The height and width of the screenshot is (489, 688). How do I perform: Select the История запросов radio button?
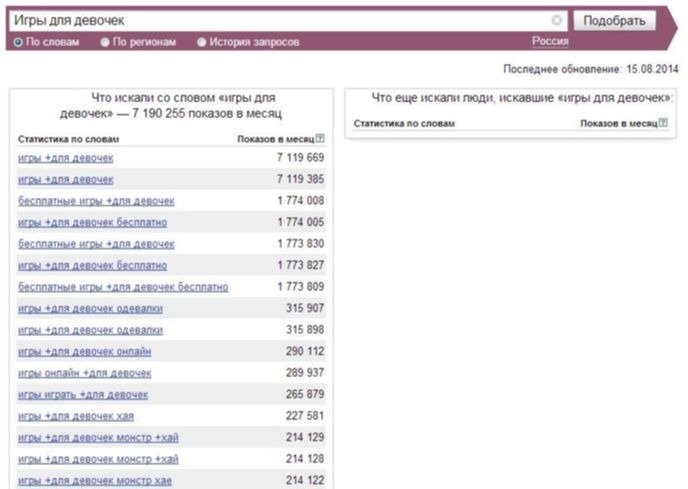[201, 42]
